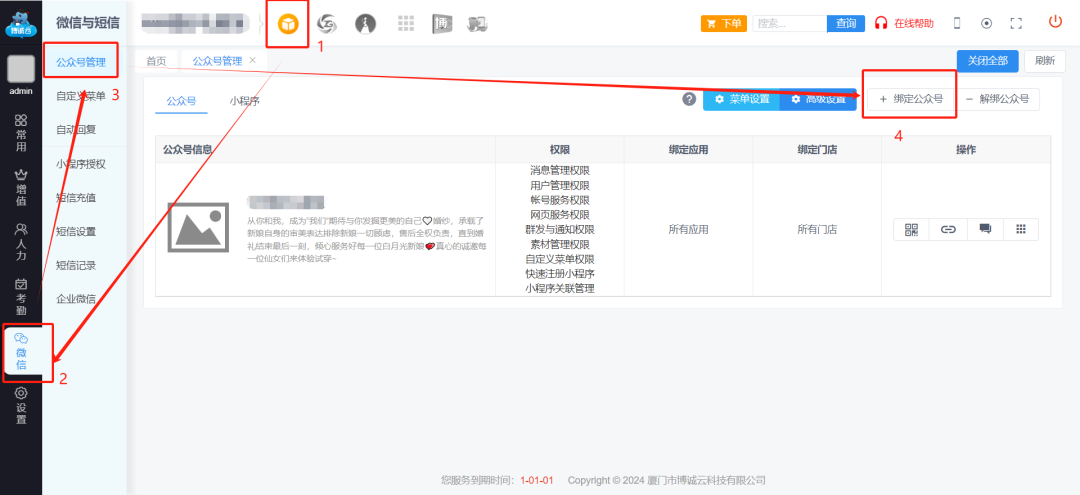This screenshot has width=1080, height=495.
Task: Open the photo gallery module icon in top bar
Action: (x=477, y=23)
